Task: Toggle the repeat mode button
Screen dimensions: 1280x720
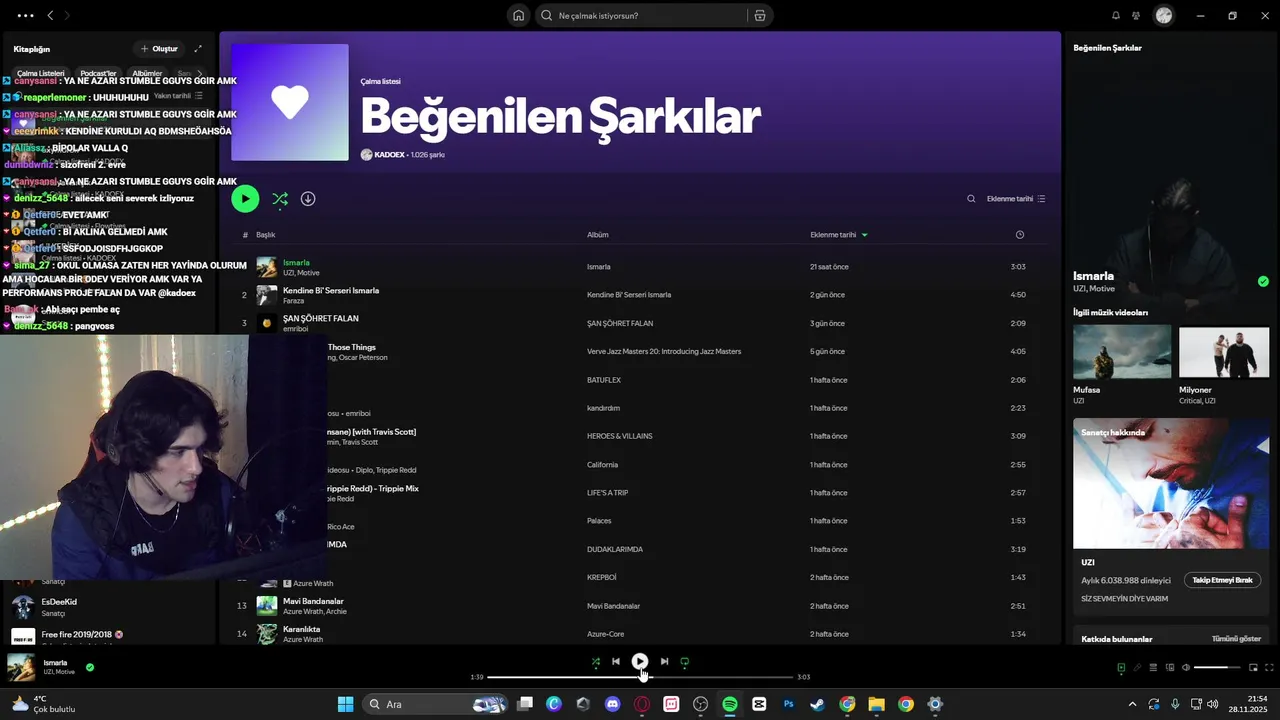Action: 685,662
